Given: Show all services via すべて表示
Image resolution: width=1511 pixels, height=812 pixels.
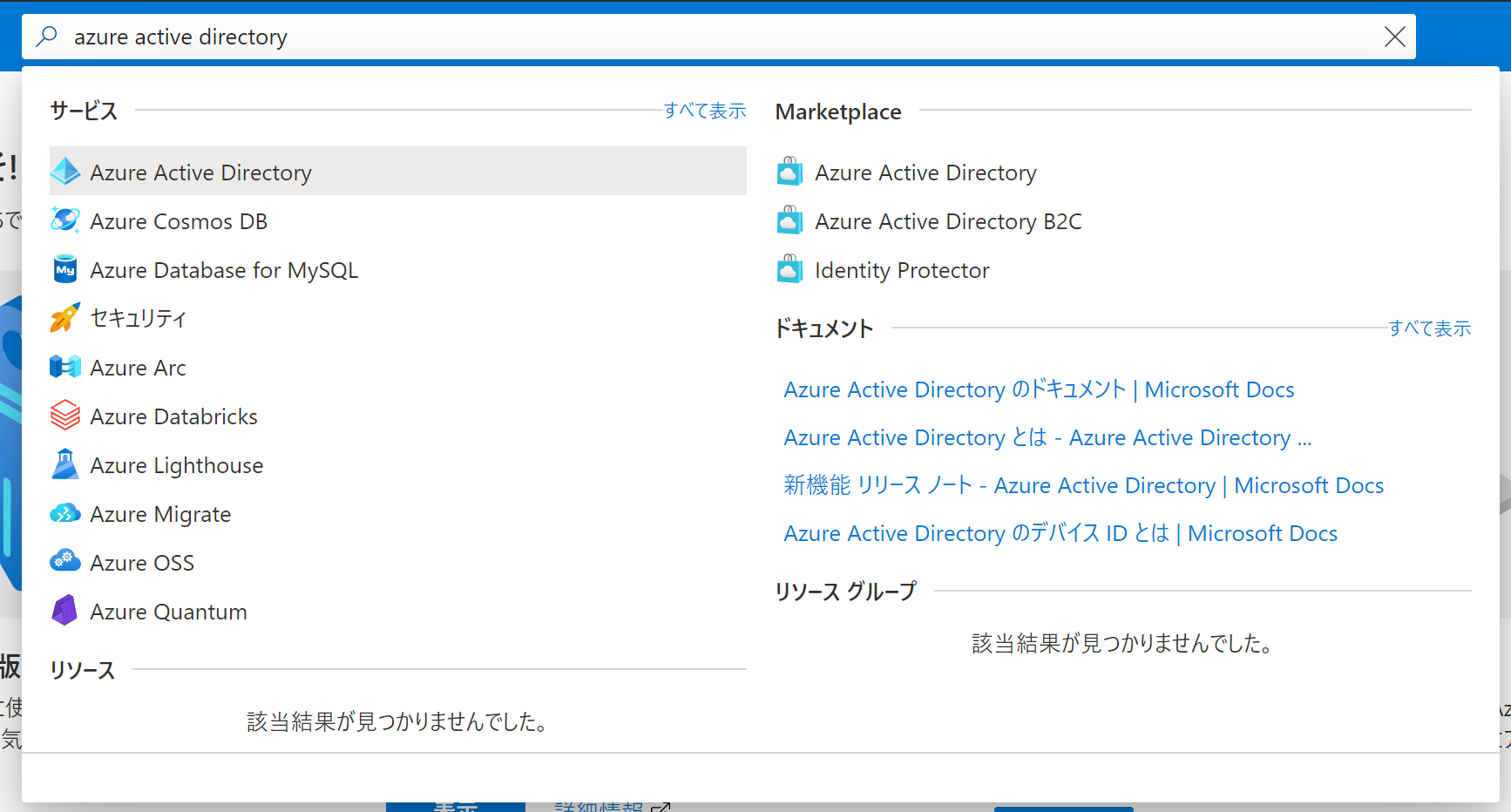Looking at the screenshot, I should click(704, 111).
